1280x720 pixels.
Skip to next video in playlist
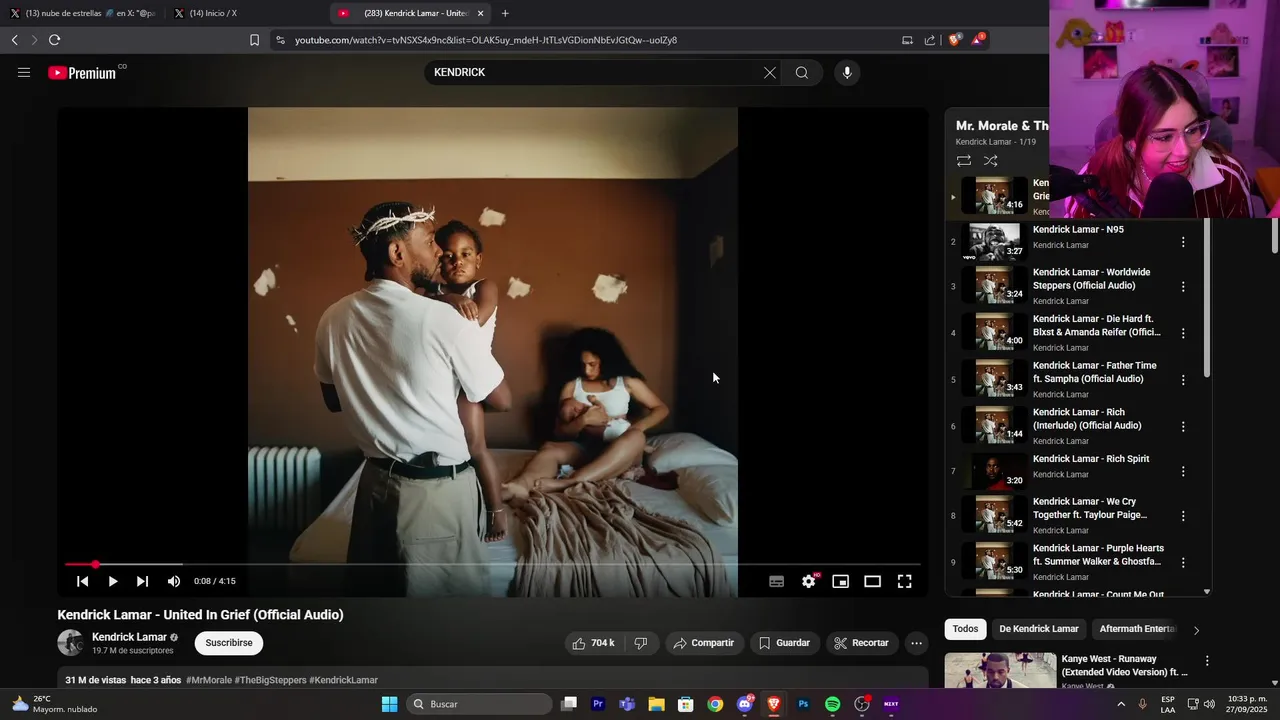tap(143, 581)
